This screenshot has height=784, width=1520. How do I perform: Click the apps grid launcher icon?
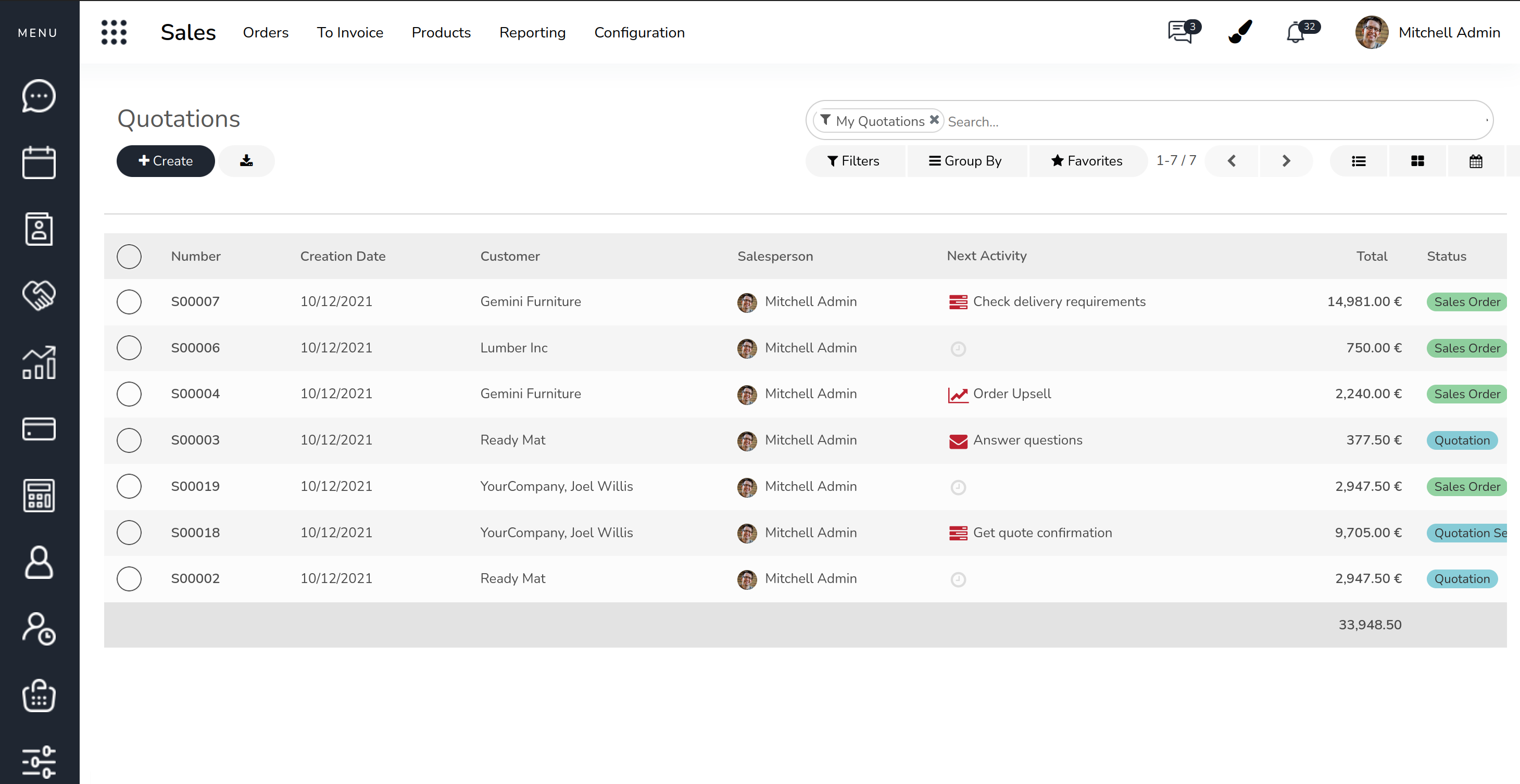pos(114,32)
